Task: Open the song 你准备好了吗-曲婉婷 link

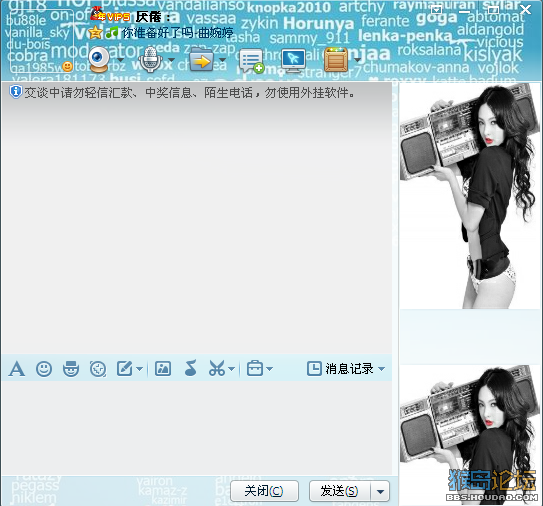Action: click(x=177, y=33)
